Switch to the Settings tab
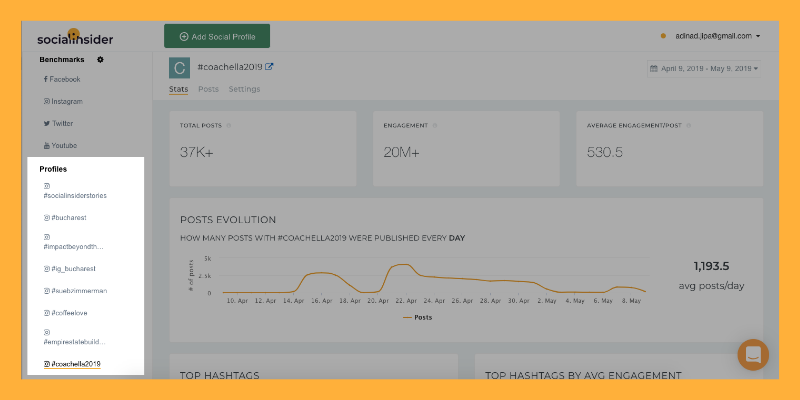The height and width of the screenshot is (400, 800). pos(244,89)
